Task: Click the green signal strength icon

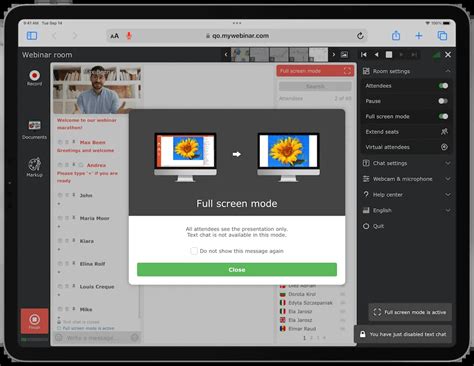Action: click(x=436, y=55)
